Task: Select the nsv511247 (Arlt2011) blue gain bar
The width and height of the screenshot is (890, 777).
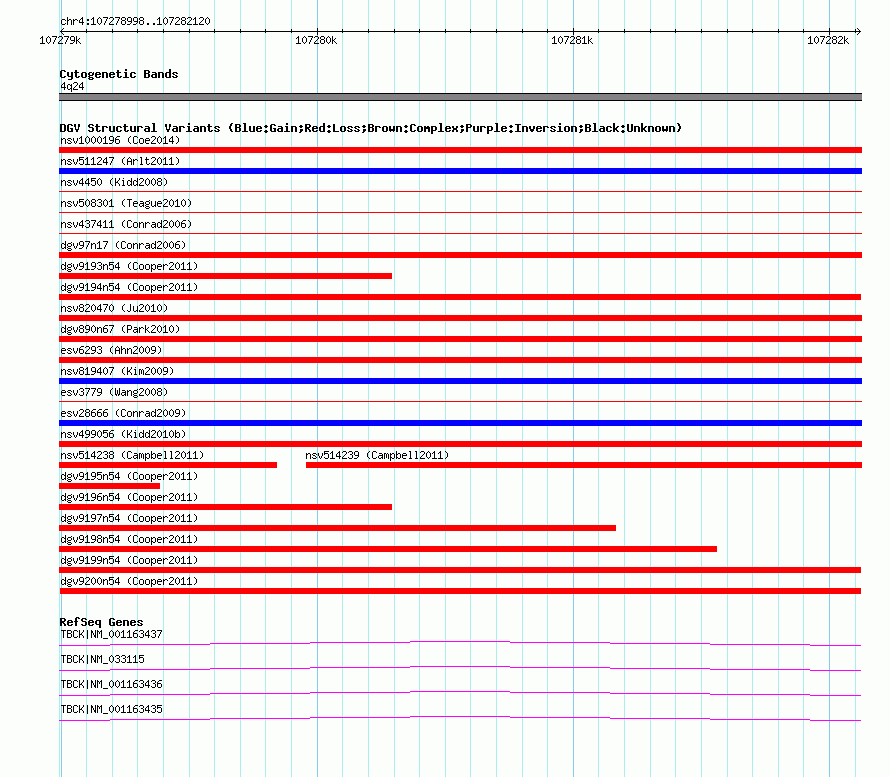Action: tap(460, 171)
